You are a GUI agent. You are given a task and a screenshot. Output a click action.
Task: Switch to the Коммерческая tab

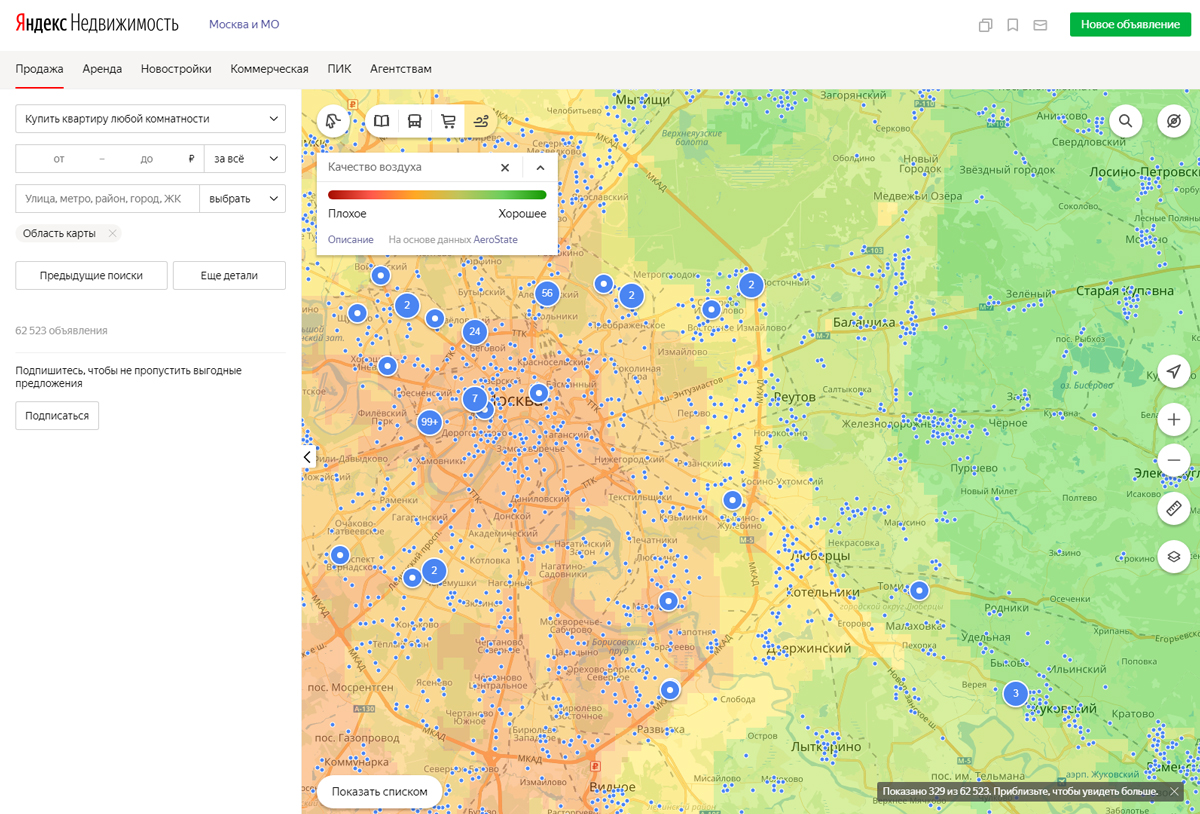pos(269,69)
